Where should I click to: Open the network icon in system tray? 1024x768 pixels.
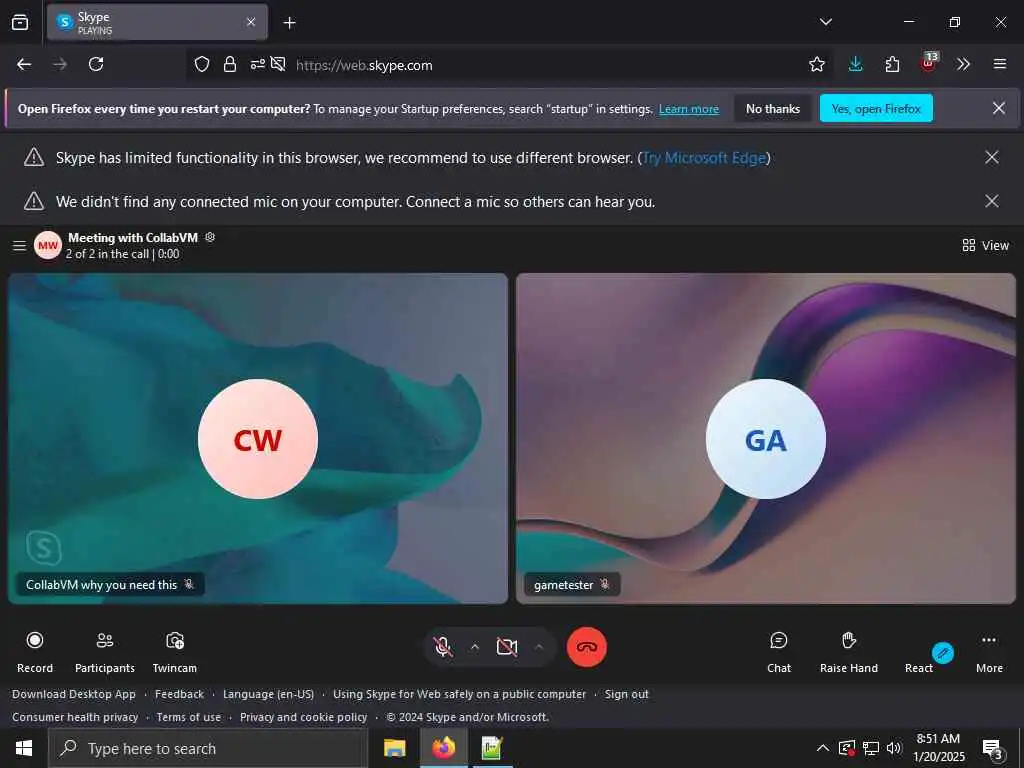(x=871, y=748)
